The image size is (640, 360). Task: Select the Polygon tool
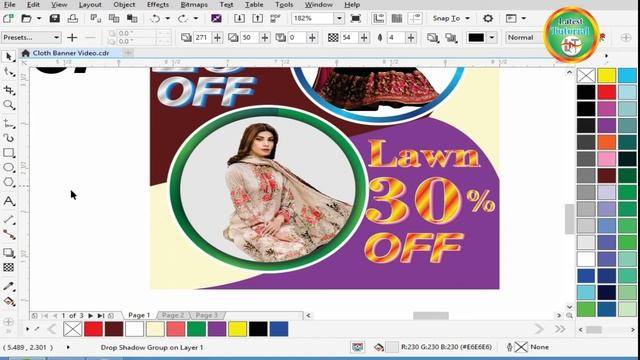pyautogui.click(x=9, y=182)
